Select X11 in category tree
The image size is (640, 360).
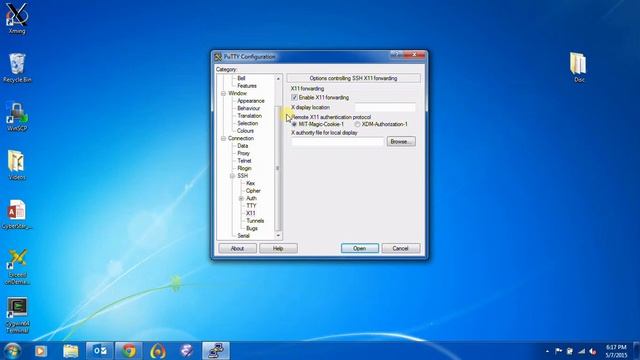(x=251, y=213)
